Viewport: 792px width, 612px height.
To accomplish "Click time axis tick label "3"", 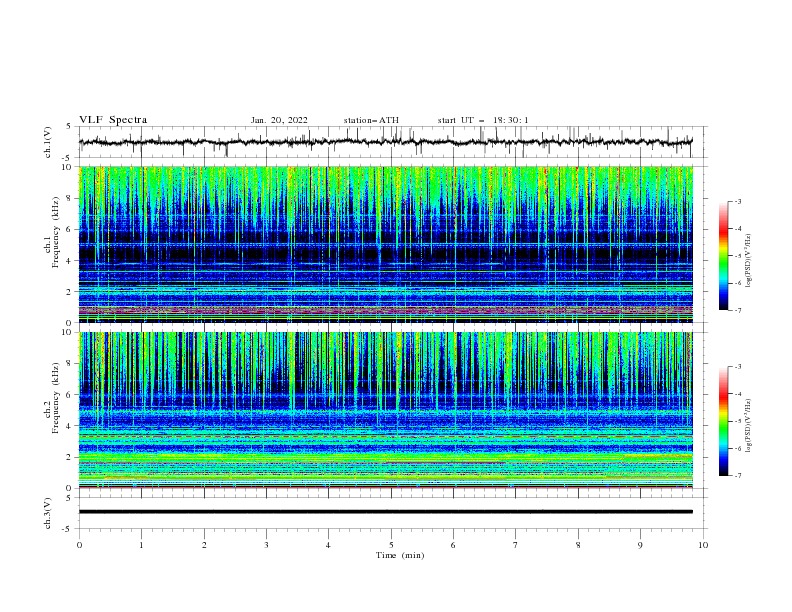I will [x=266, y=545].
